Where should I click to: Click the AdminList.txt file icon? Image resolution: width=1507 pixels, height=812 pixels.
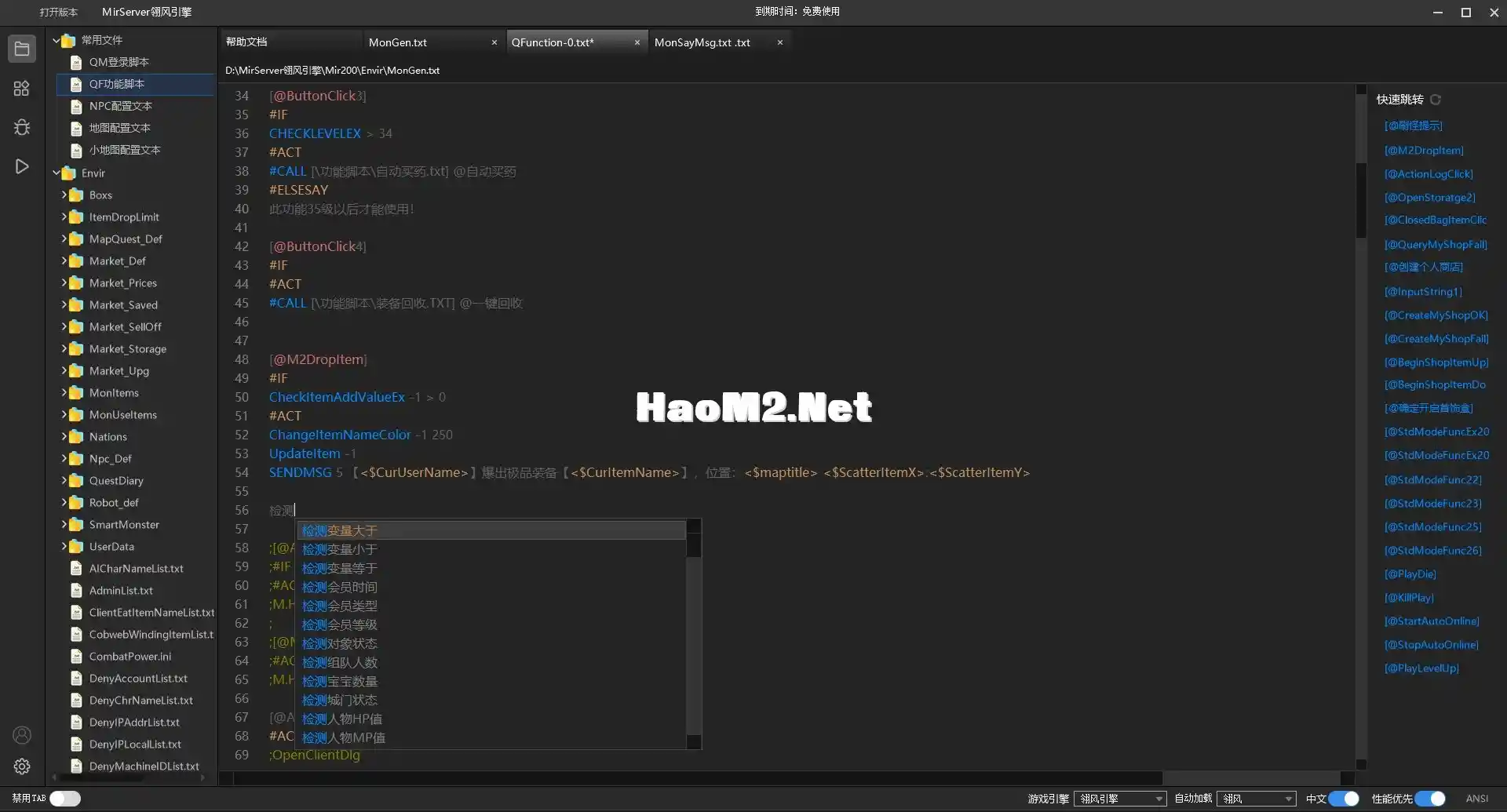76,590
